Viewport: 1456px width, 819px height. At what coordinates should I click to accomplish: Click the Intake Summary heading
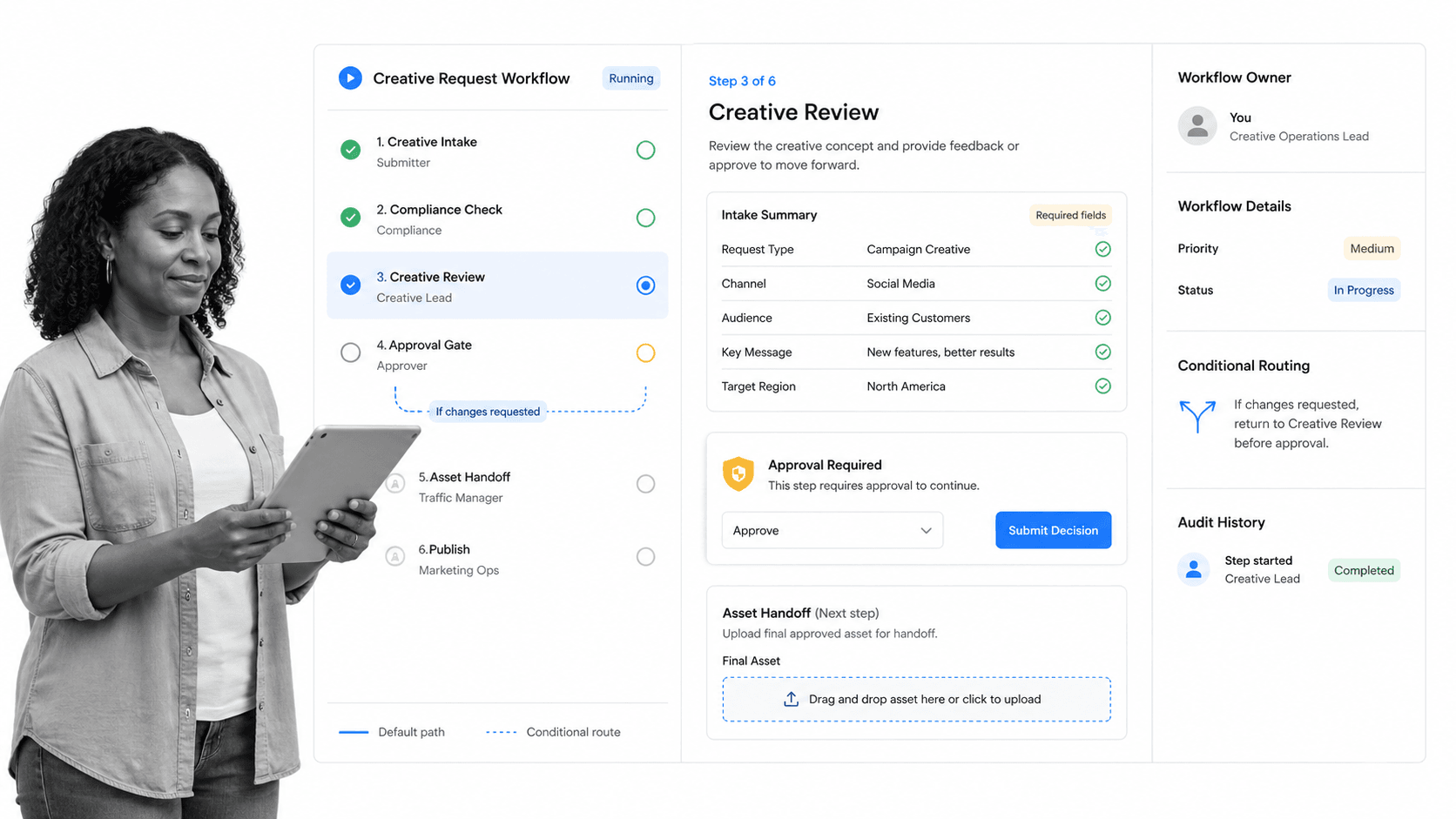click(x=769, y=215)
